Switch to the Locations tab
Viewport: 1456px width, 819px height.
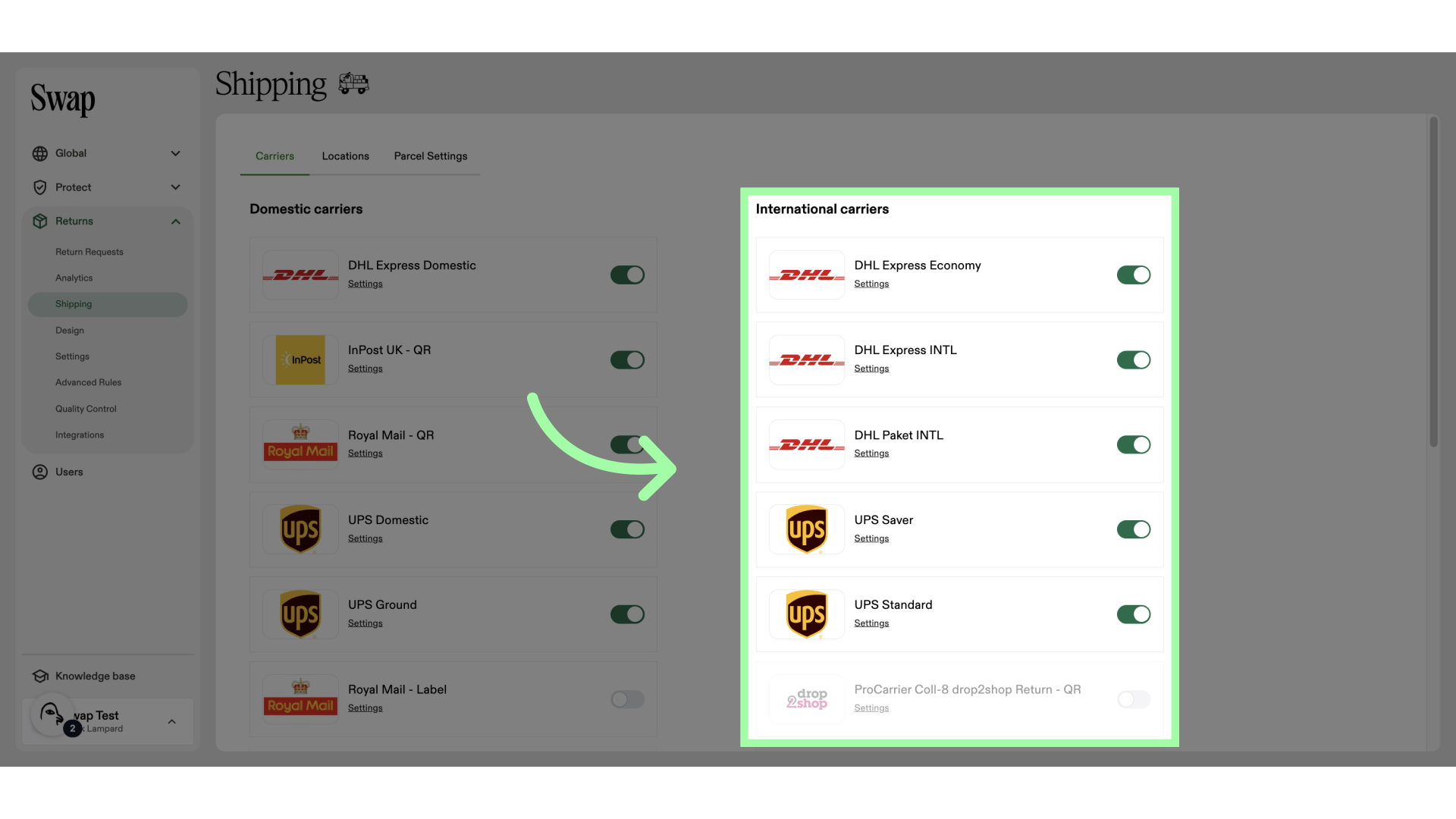coord(345,156)
